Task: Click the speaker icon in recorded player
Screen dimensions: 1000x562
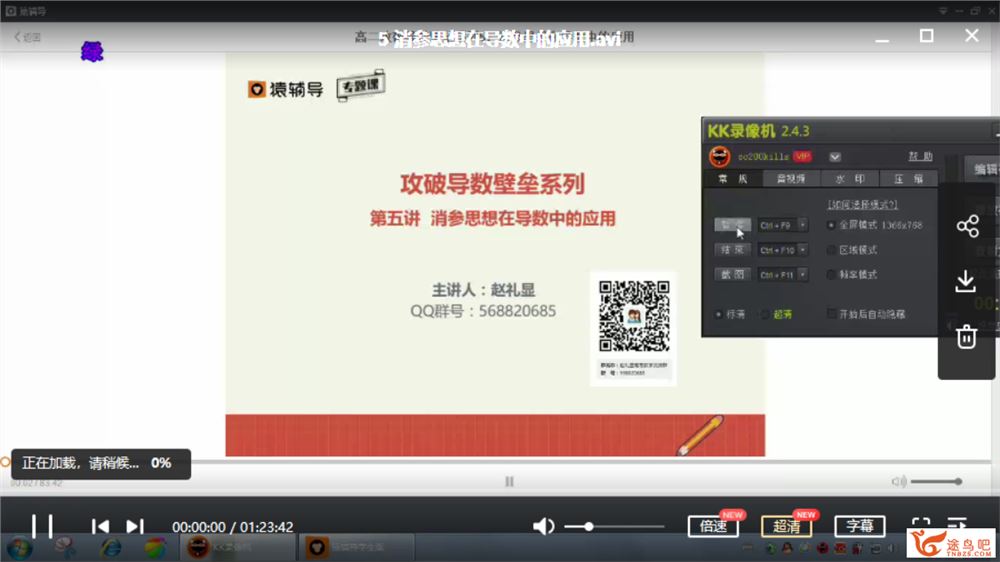Action: click(x=898, y=482)
